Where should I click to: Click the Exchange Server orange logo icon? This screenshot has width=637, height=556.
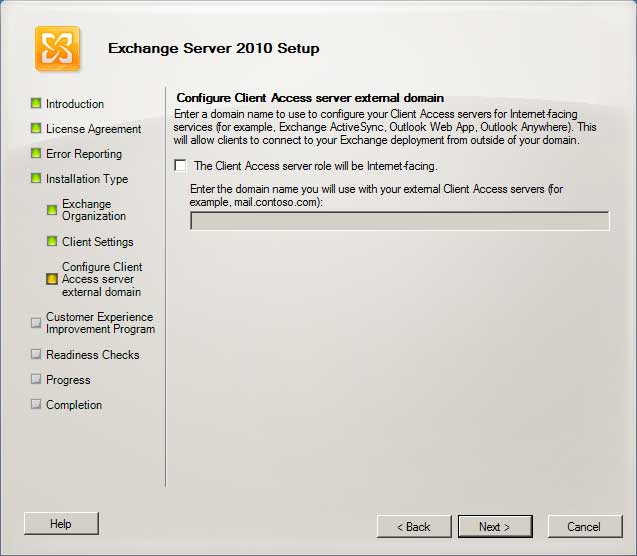58,48
